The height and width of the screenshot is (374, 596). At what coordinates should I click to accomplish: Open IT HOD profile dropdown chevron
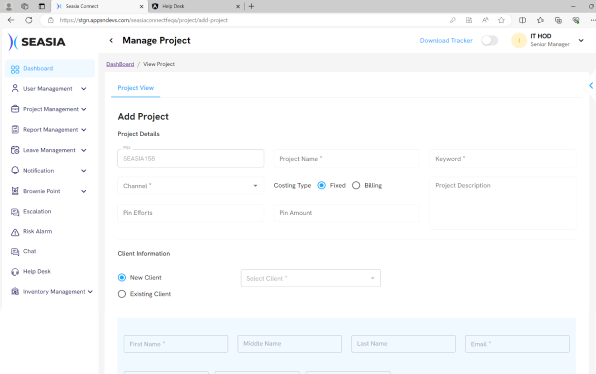coord(581,40)
